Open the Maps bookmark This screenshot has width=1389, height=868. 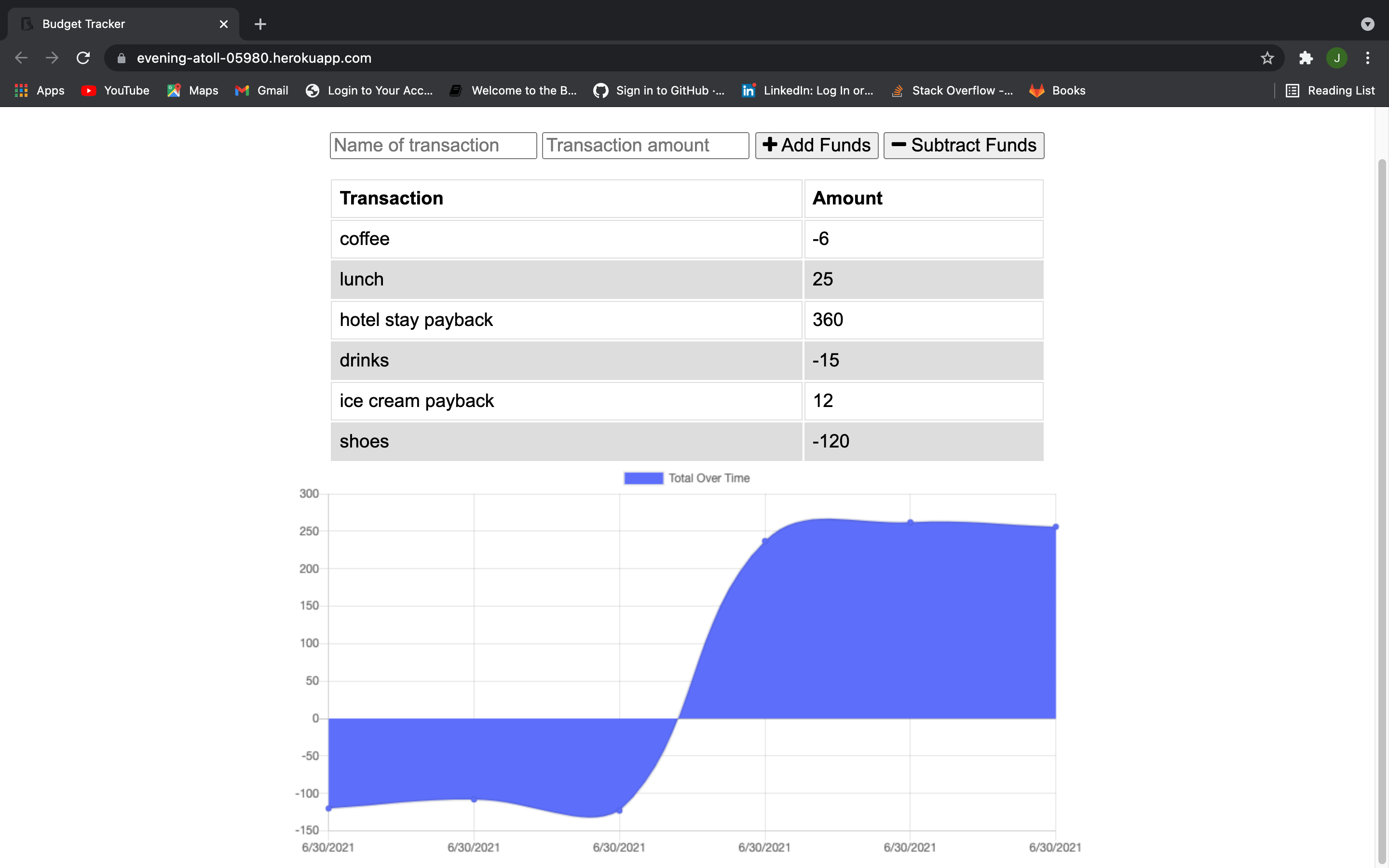tap(192, 91)
